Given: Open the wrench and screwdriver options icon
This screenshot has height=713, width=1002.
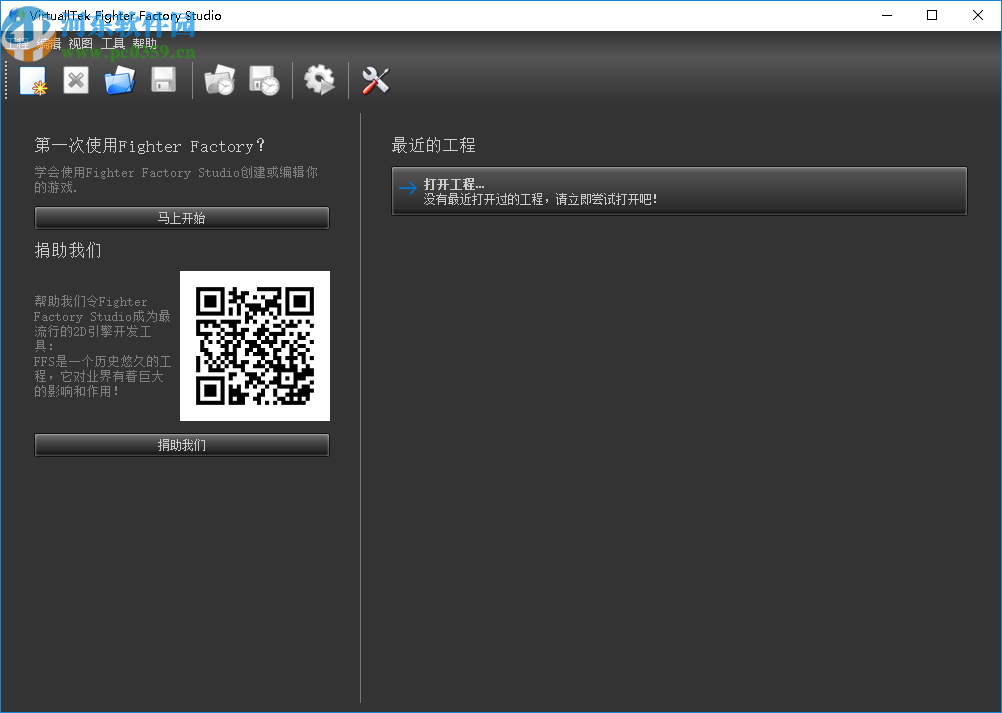Looking at the screenshot, I should tap(375, 81).
